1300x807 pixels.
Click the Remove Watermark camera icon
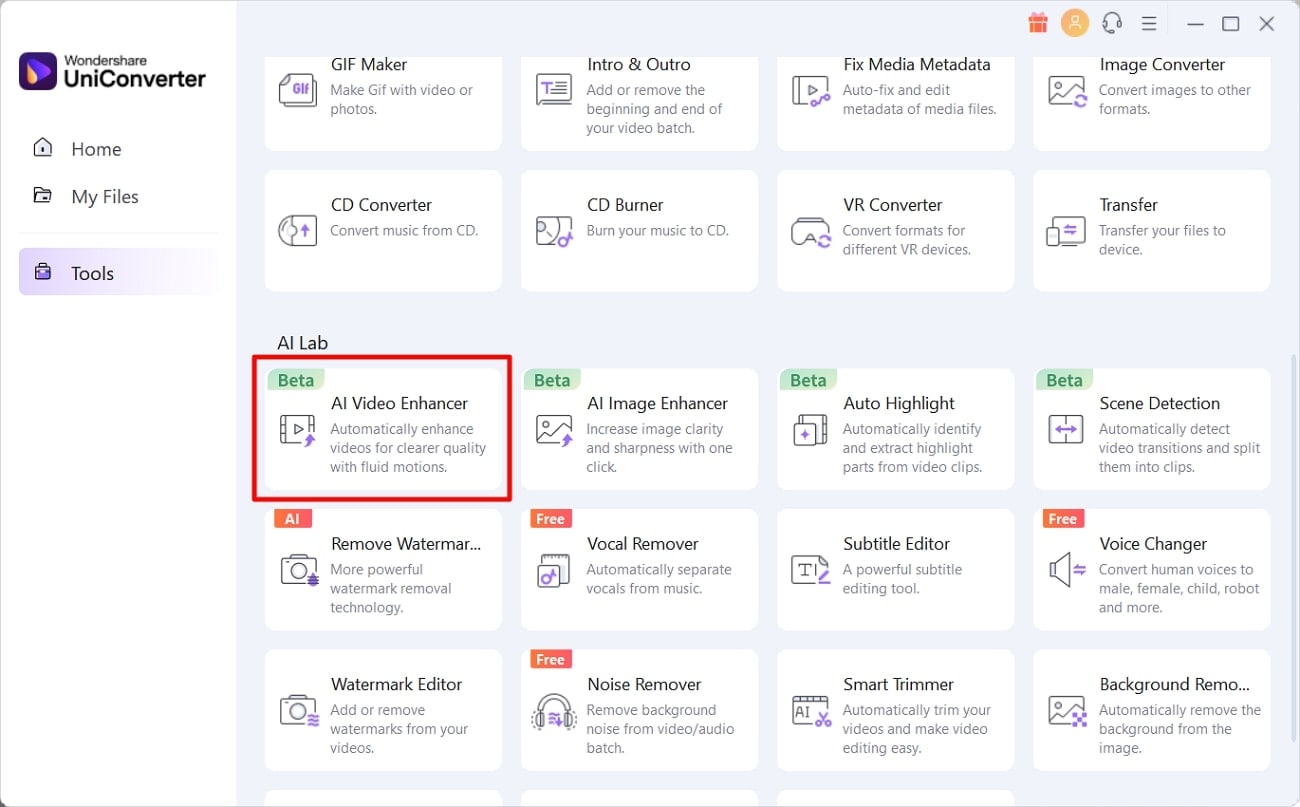pyautogui.click(x=299, y=570)
